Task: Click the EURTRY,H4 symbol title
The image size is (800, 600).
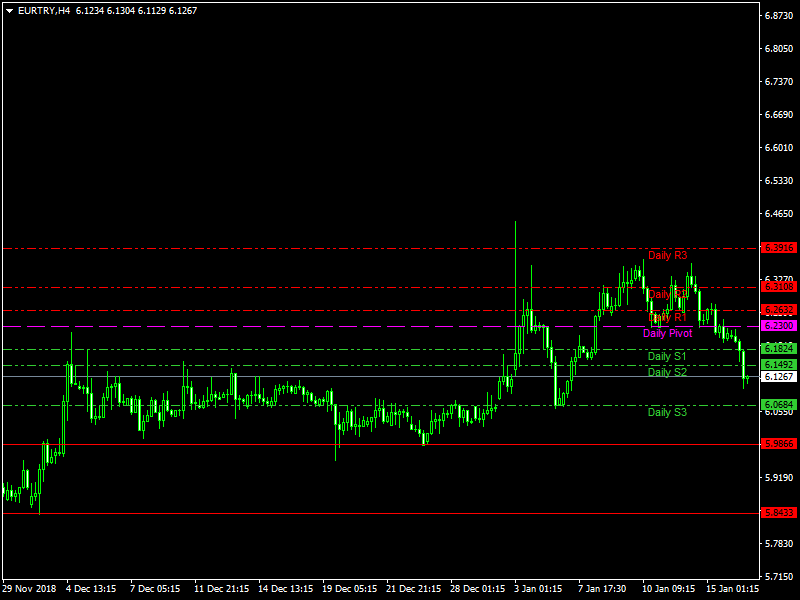Action: [44, 10]
